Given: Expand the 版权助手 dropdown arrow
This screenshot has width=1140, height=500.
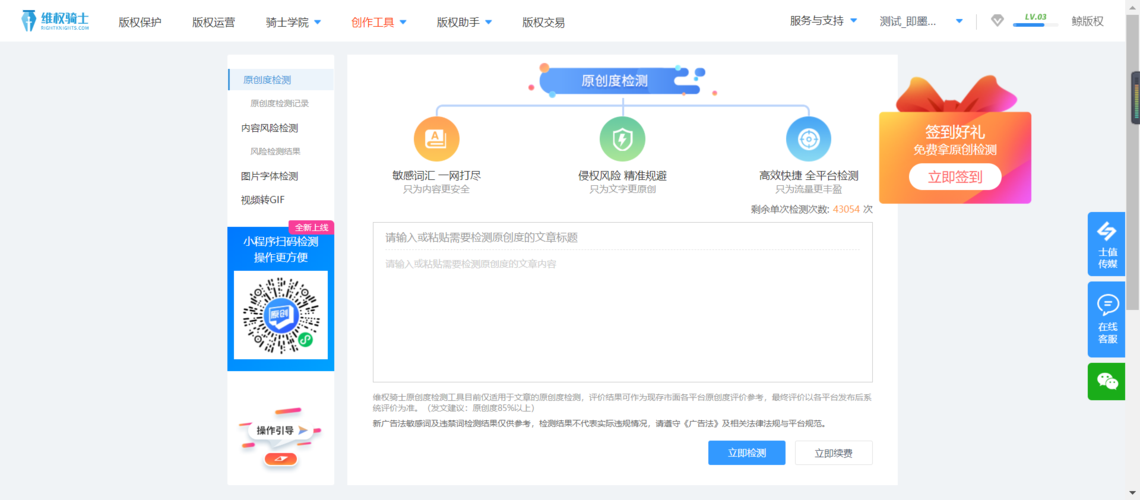Looking at the screenshot, I should pyautogui.click(x=489, y=22).
